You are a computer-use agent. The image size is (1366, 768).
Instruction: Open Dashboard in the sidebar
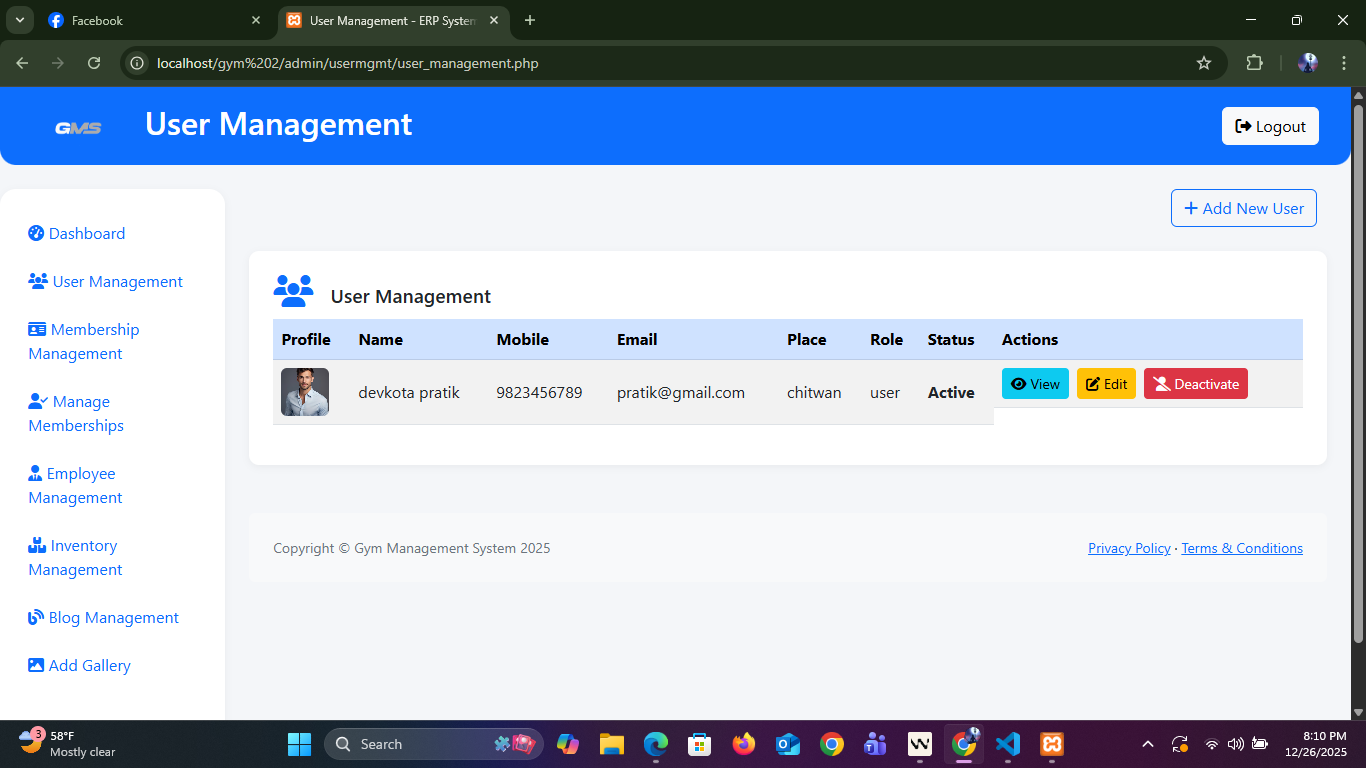77,233
